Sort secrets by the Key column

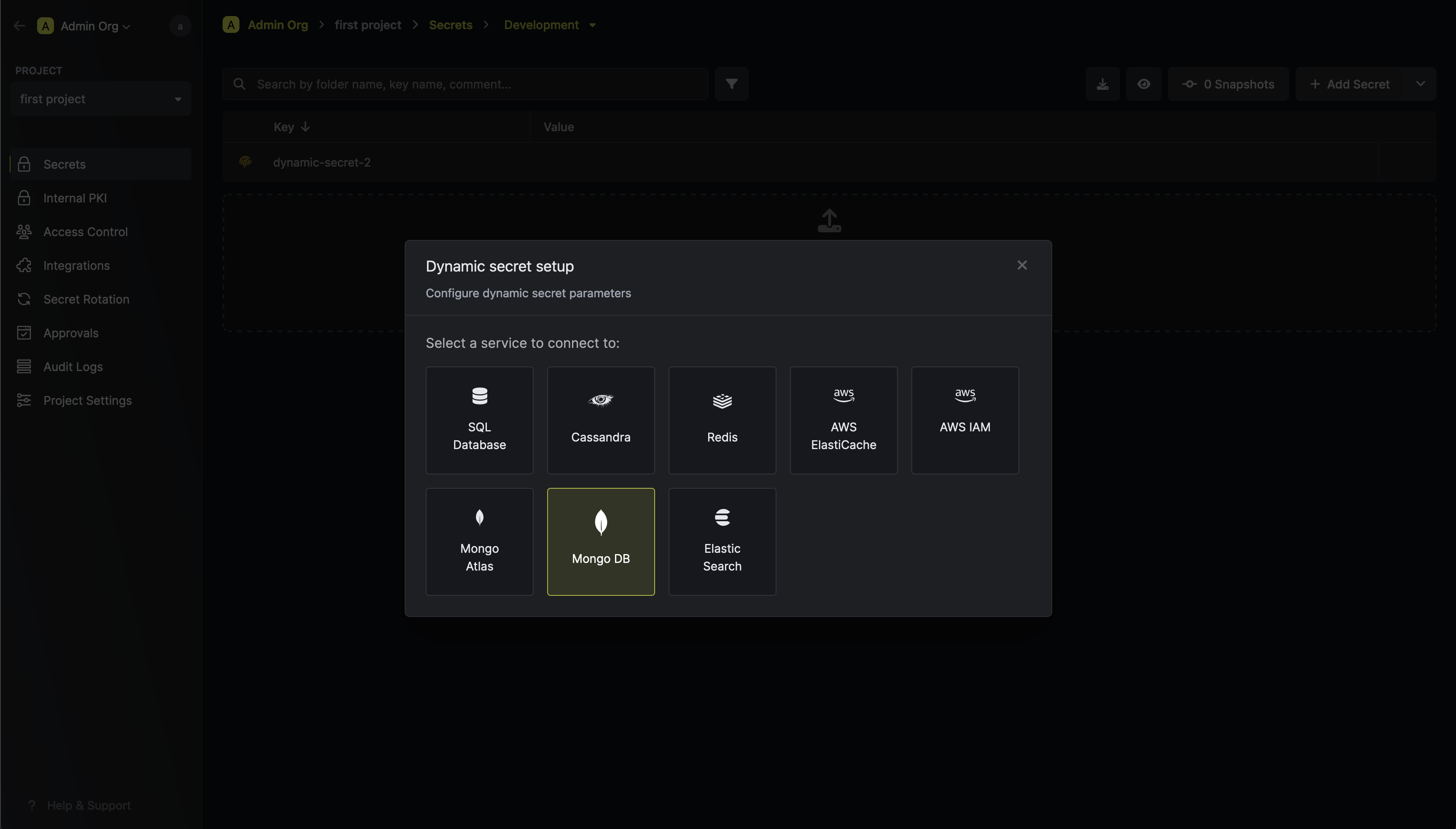click(x=291, y=127)
